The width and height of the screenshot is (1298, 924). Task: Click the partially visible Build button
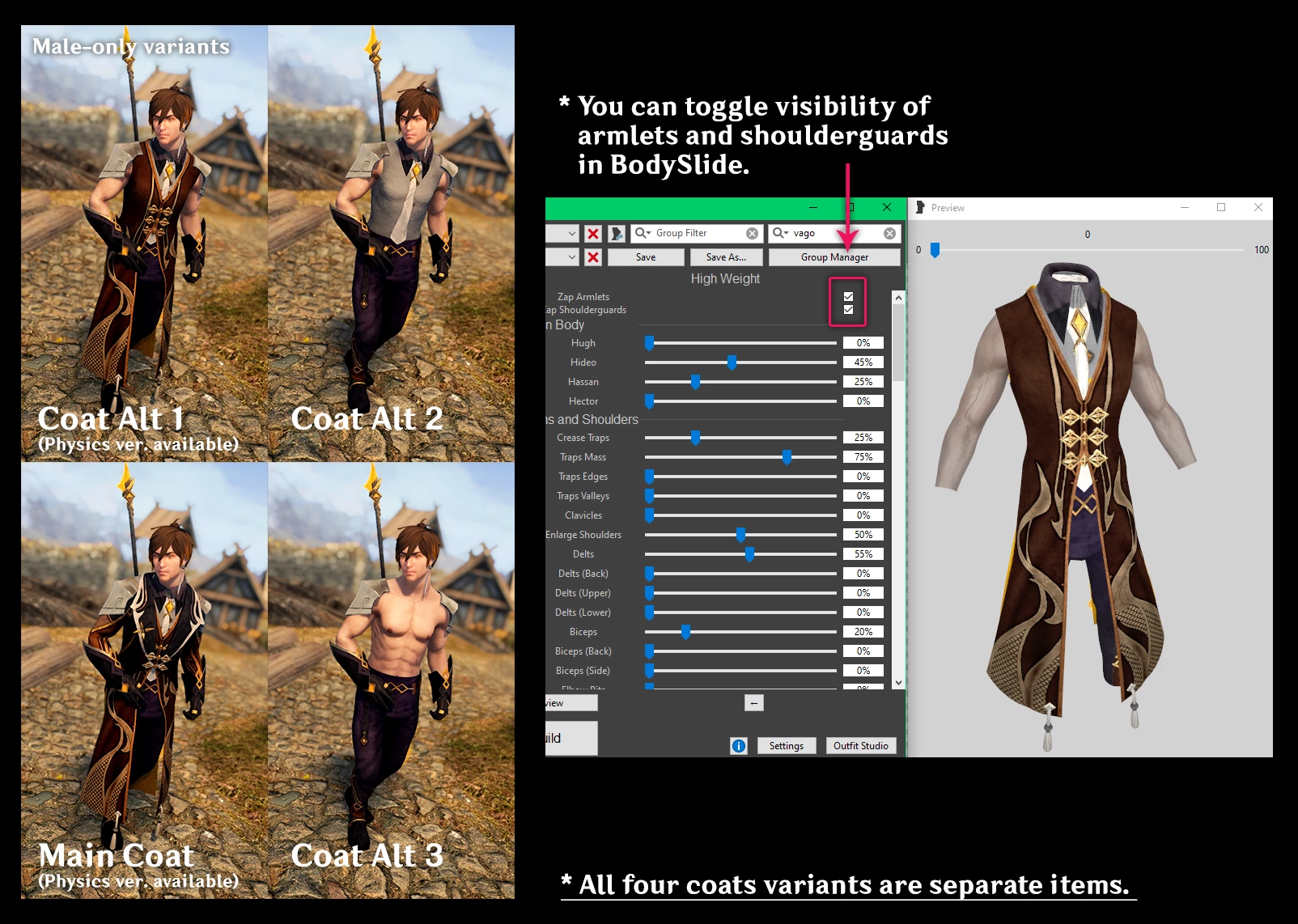[571, 738]
